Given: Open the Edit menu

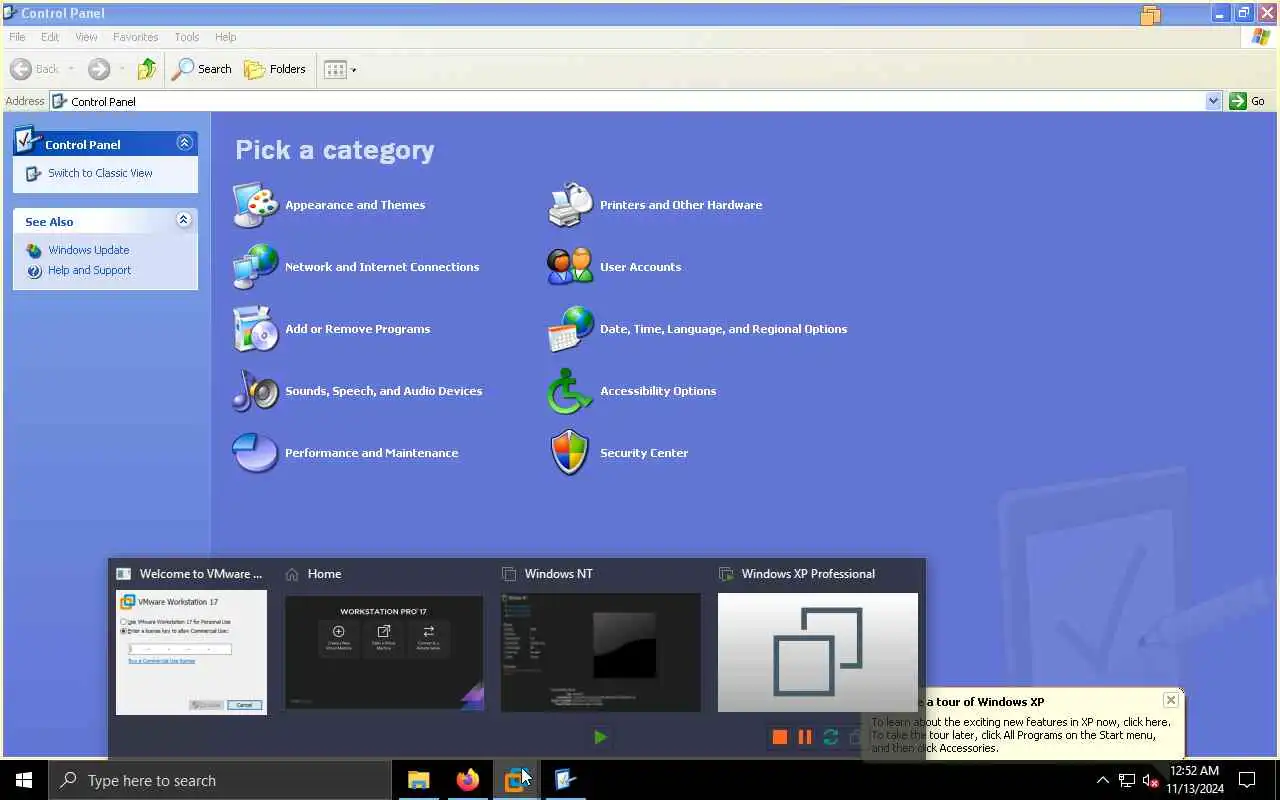Looking at the screenshot, I should [50, 37].
